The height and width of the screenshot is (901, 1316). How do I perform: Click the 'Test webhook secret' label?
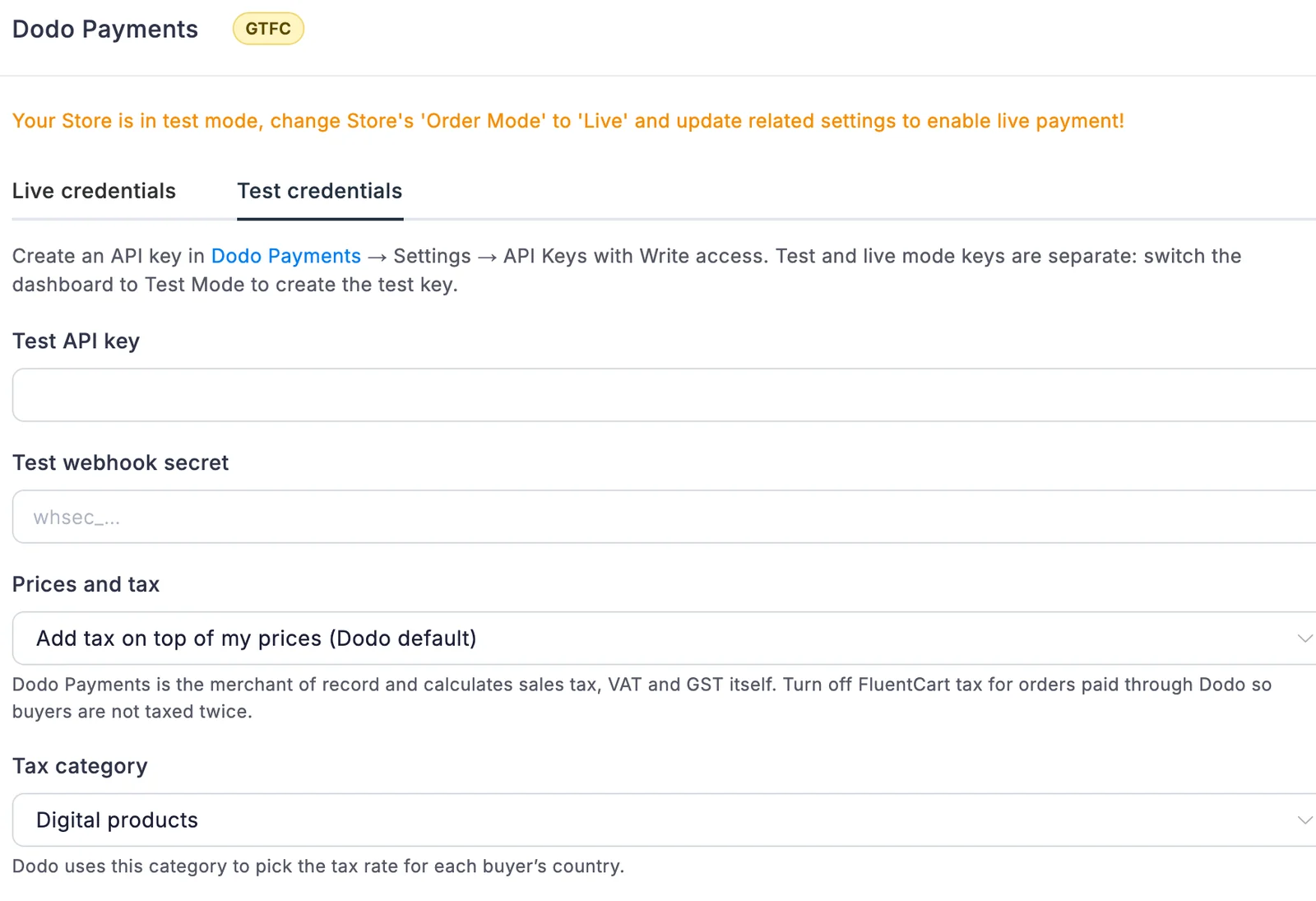[121, 462]
